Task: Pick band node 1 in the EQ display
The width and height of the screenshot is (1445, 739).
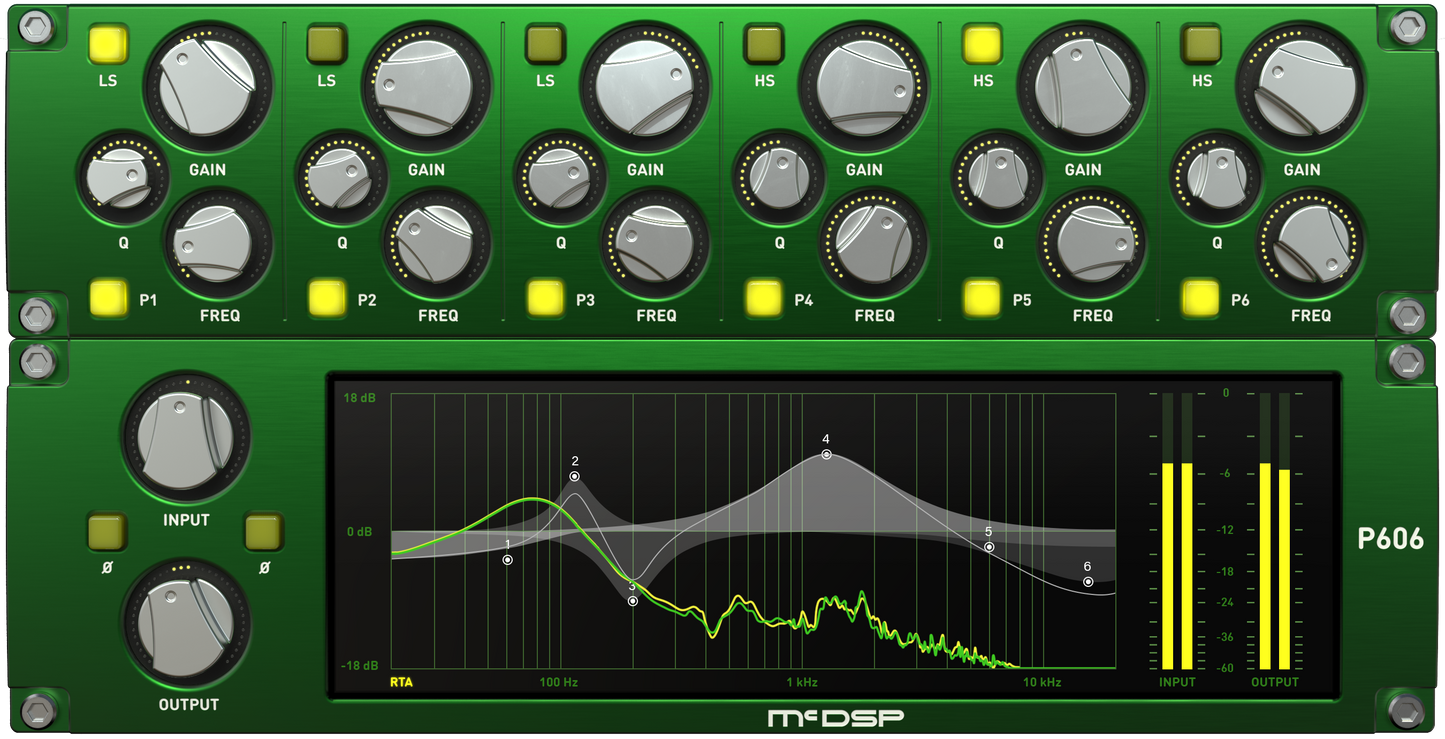Action: tap(508, 560)
